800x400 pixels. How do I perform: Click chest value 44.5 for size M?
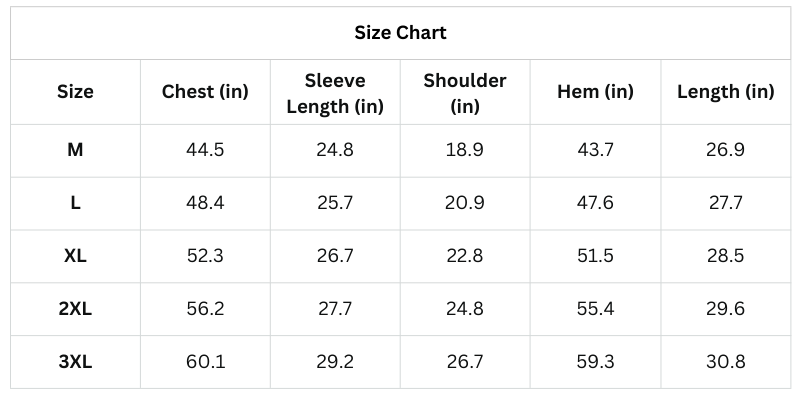(x=205, y=150)
